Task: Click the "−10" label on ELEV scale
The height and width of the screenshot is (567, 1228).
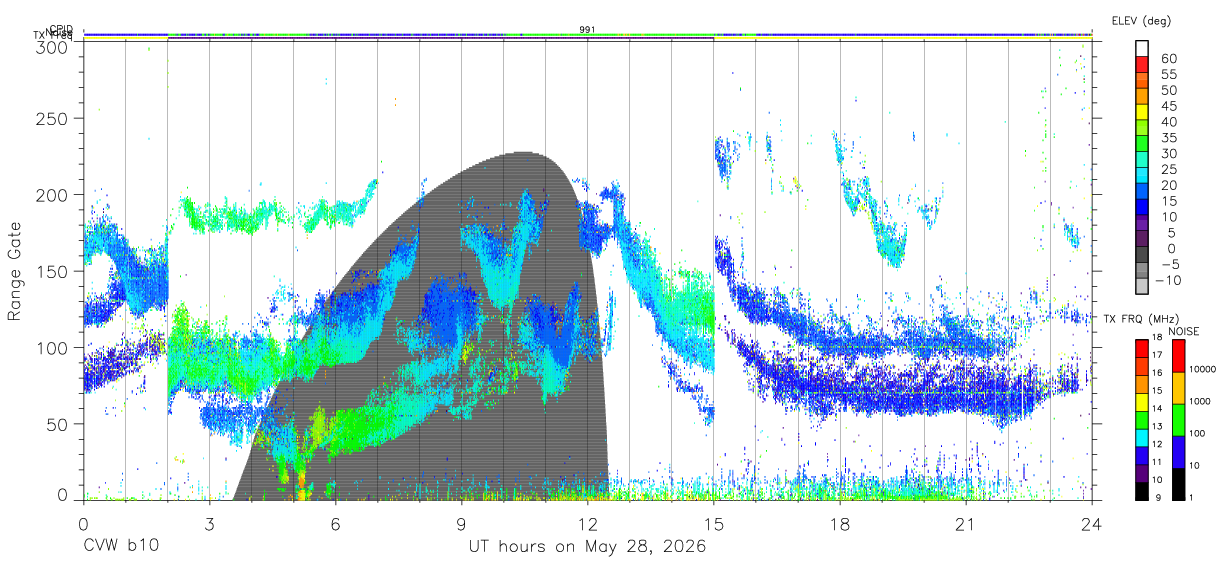Action: [1168, 280]
